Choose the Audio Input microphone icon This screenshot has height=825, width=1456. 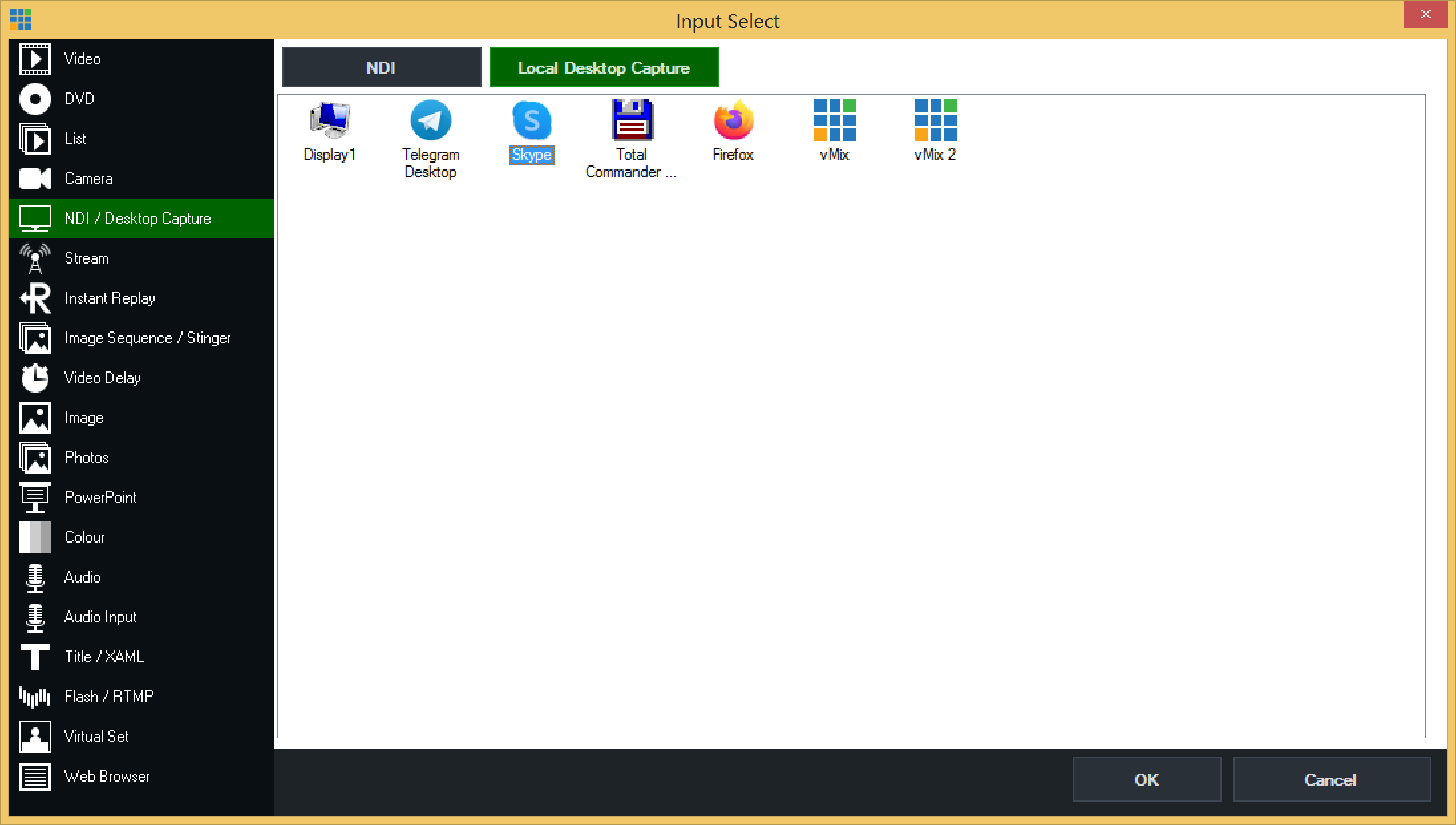coord(35,617)
